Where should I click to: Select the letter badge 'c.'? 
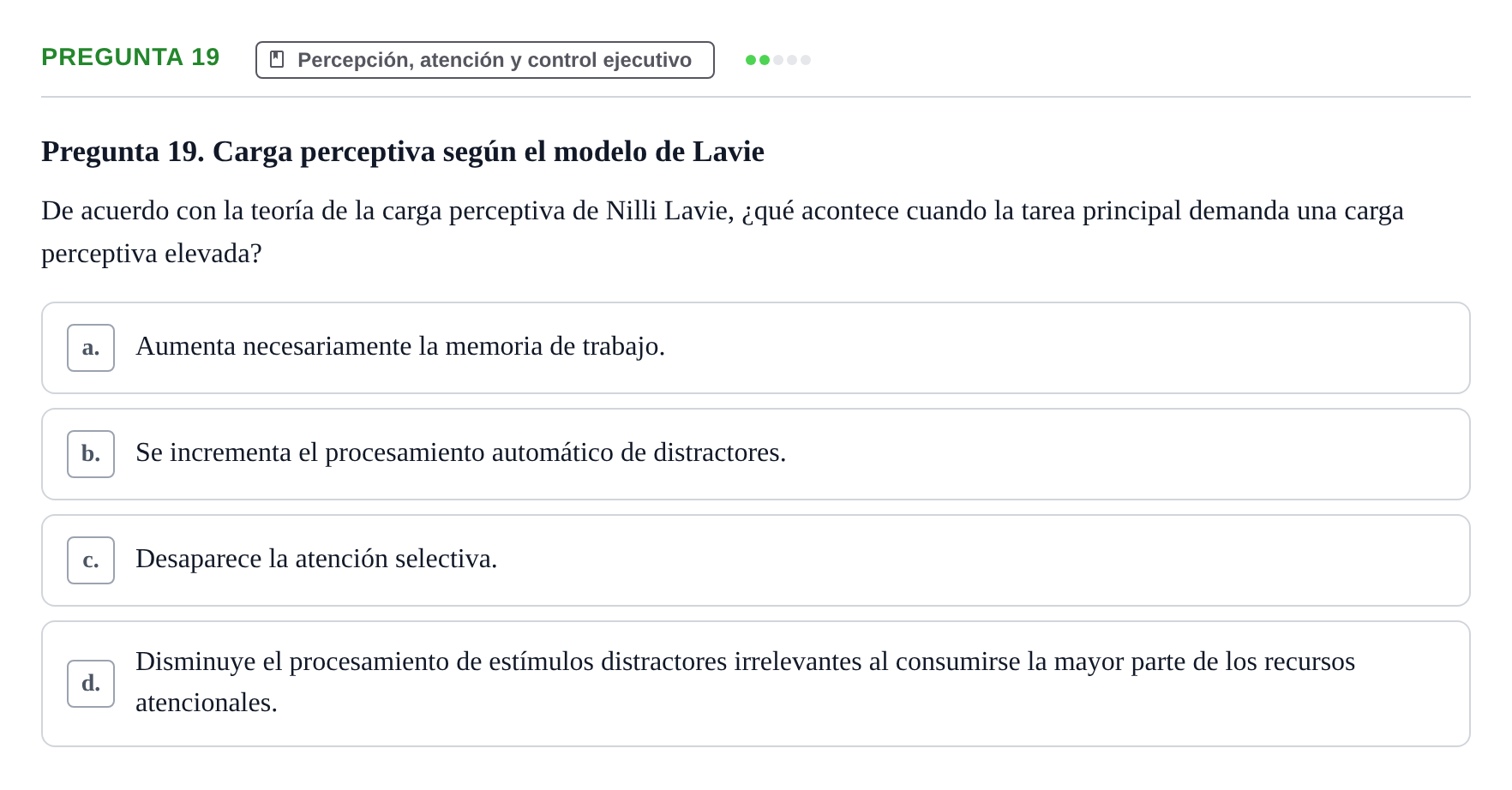[x=91, y=560]
